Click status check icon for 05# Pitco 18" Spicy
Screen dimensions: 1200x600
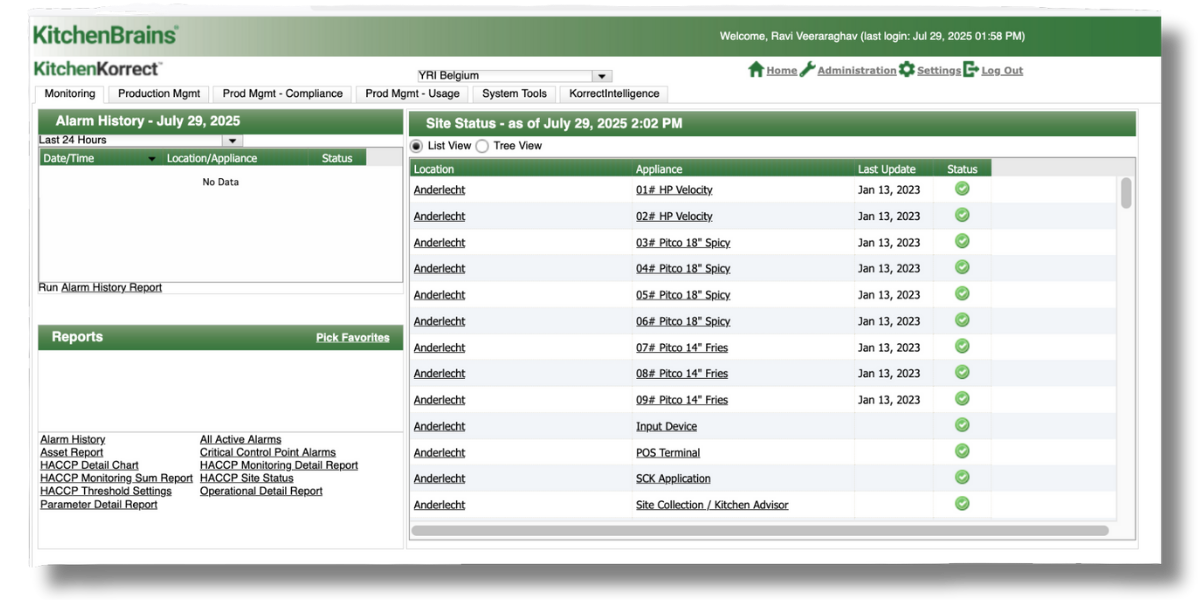click(x=962, y=294)
